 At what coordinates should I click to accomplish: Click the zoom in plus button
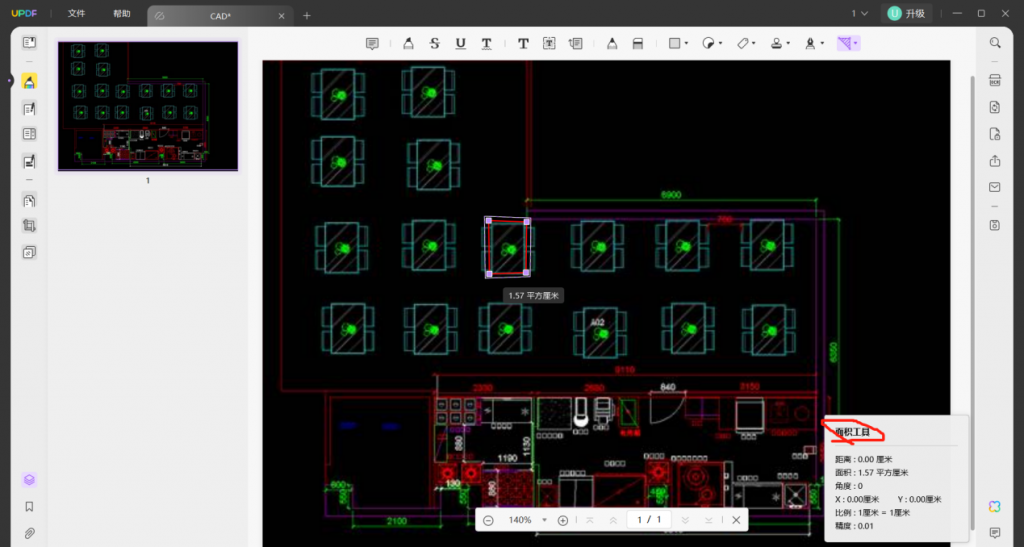tap(563, 520)
